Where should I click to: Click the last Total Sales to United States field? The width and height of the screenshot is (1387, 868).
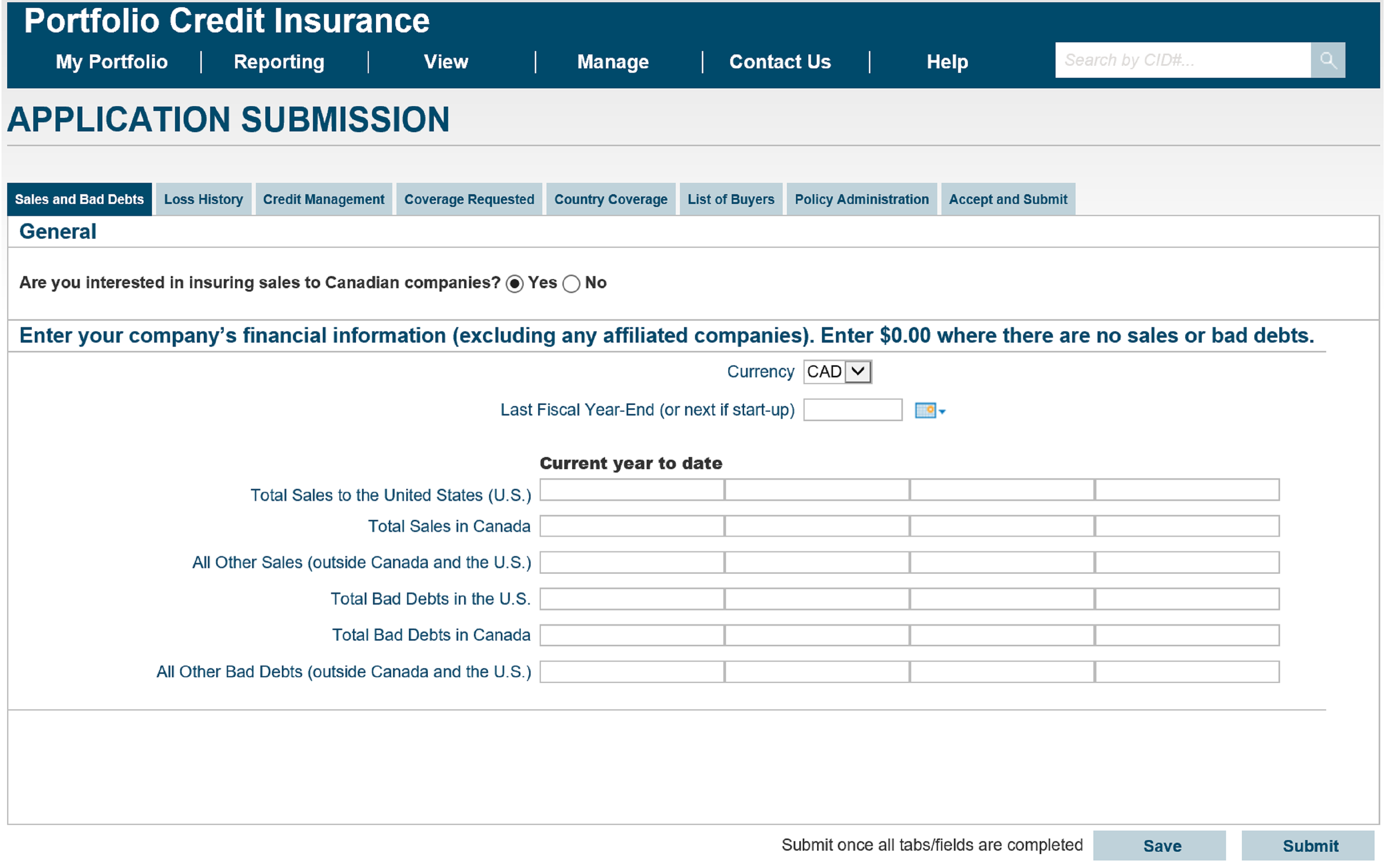click(x=1187, y=490)
